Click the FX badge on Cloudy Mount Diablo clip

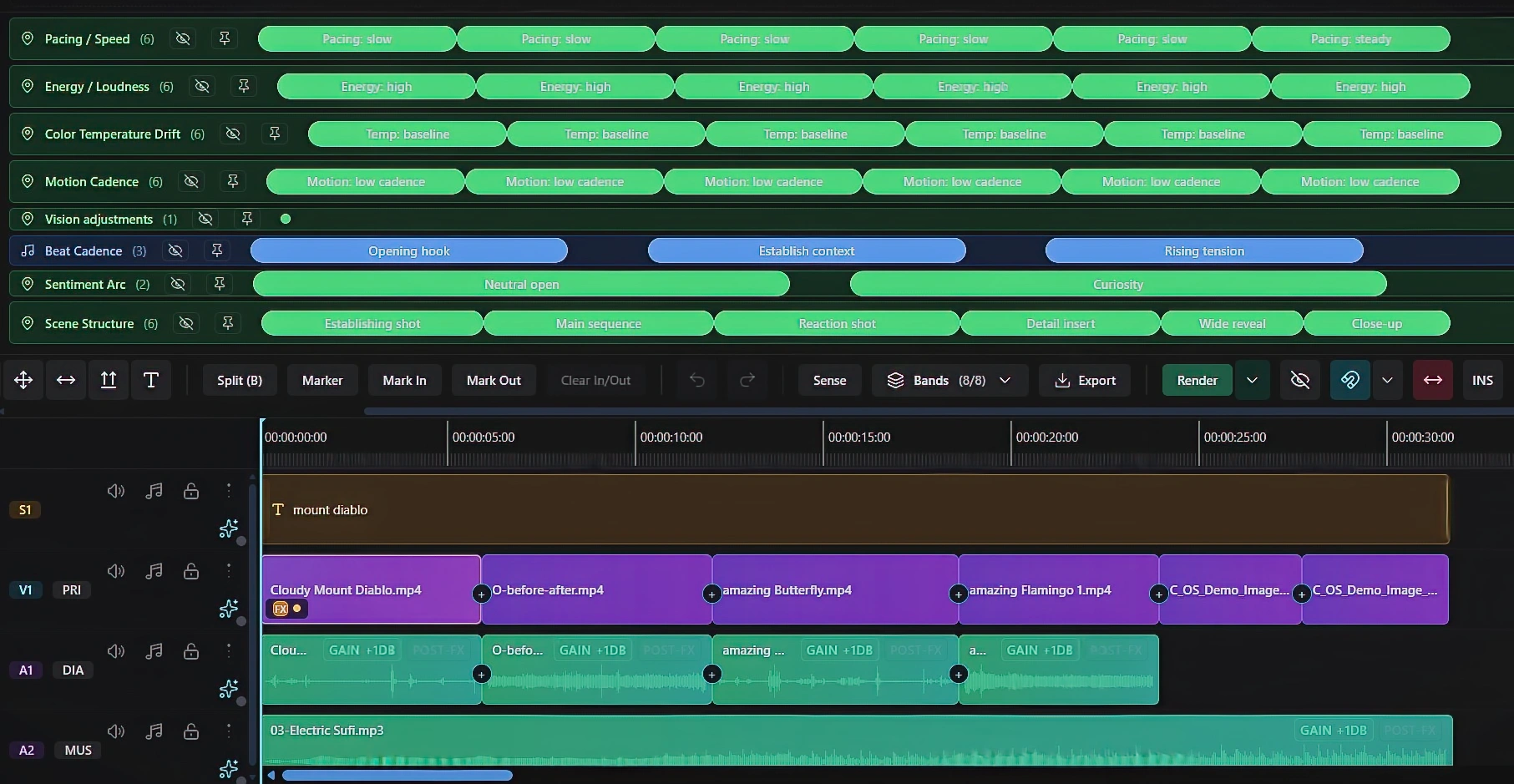click(x=281, y=609)
